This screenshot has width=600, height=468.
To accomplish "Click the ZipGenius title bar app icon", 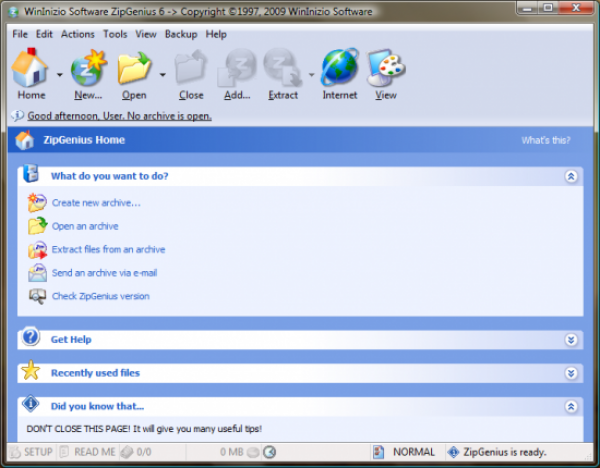I will click(13, 12).
